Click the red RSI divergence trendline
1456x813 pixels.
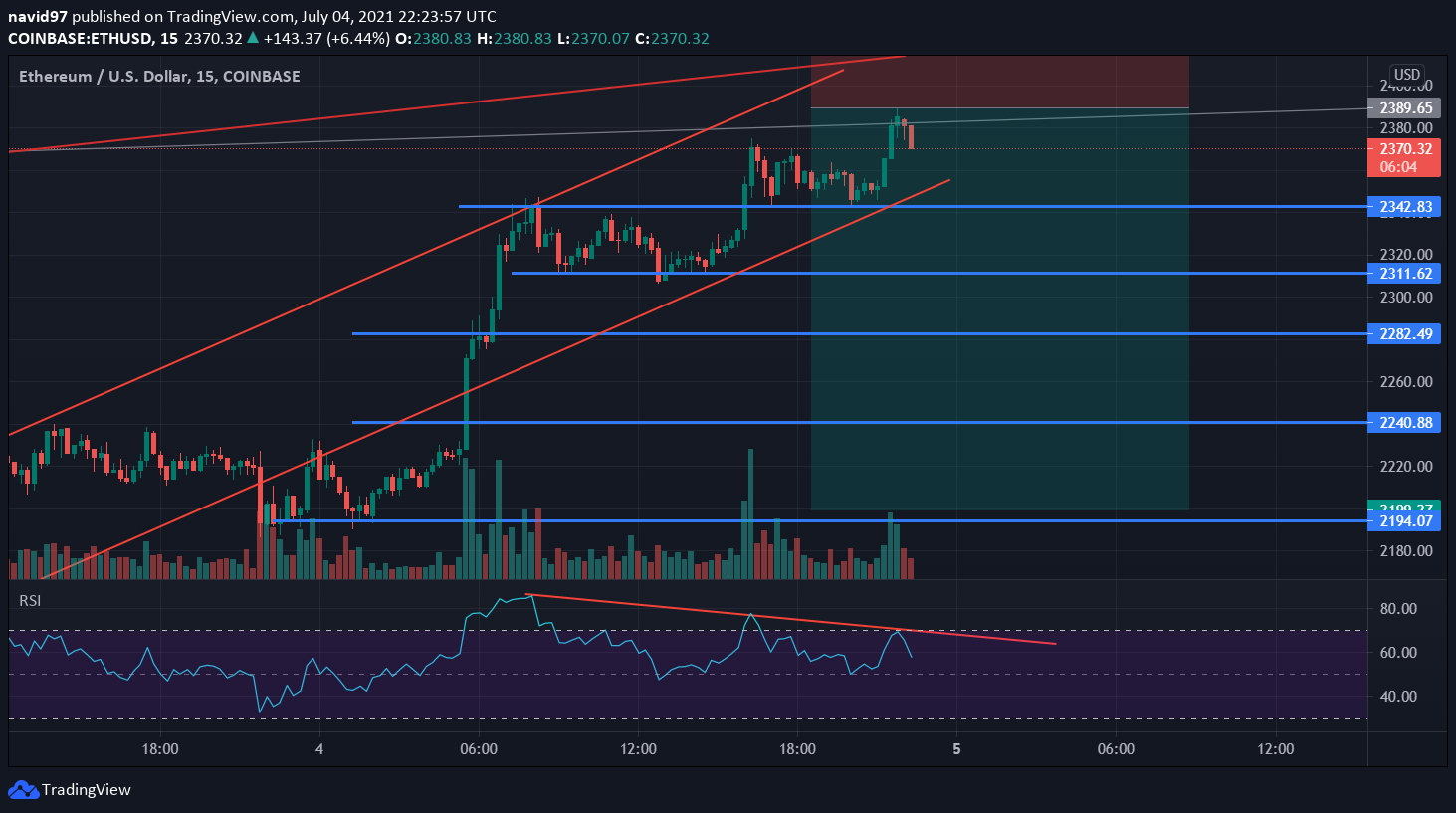792,619
